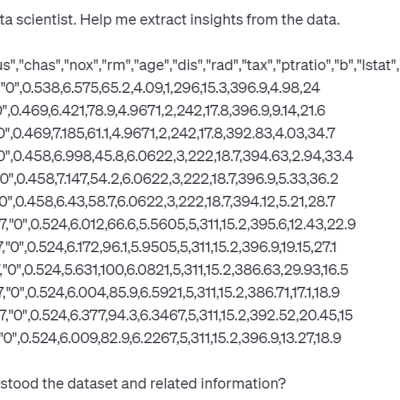The height and width of the screenshot is (400, 400).
Task: Click the data row ending in 29.93,16.5
Action: point(174,270)
